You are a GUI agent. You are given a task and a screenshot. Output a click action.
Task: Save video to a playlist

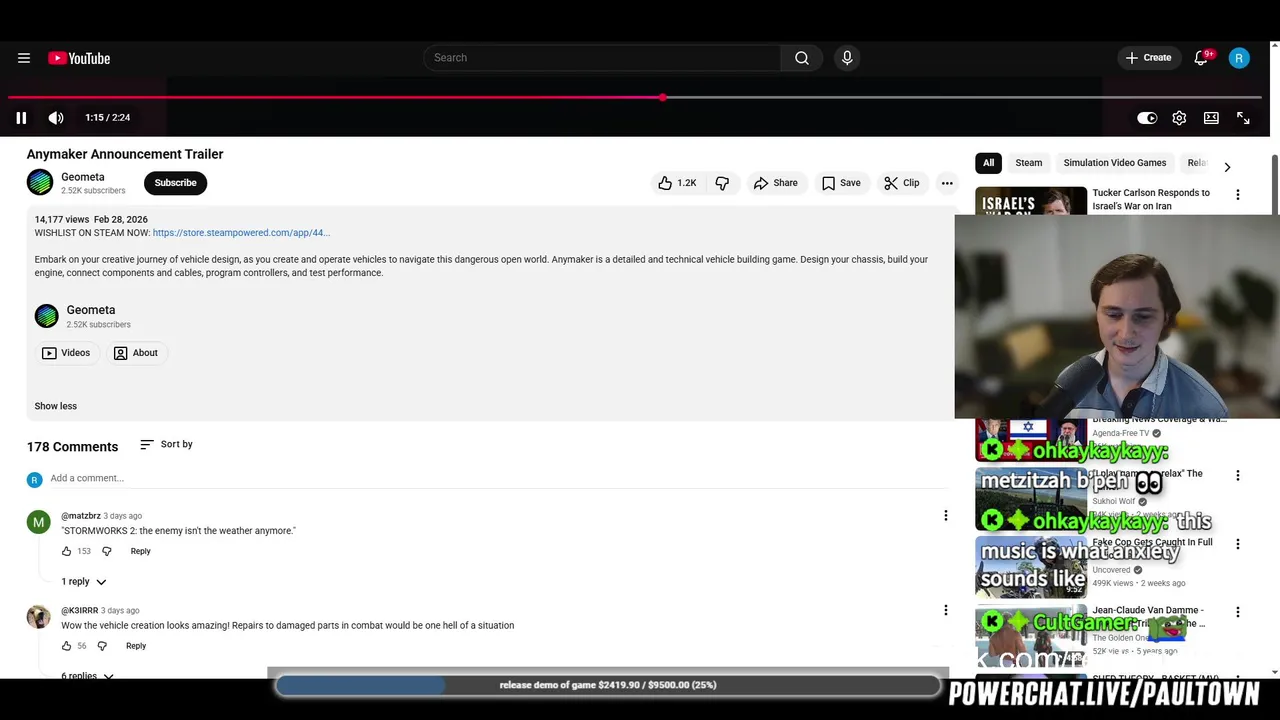(x=841, y=183)
